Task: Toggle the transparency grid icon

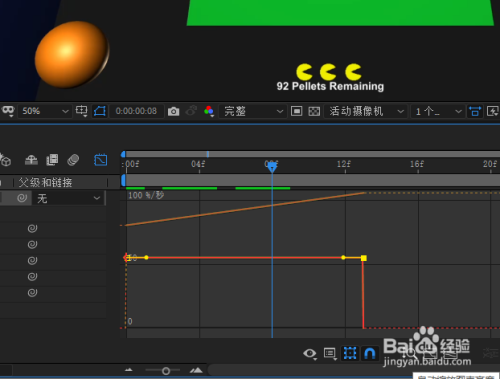Action: click(x=314, y=111)
